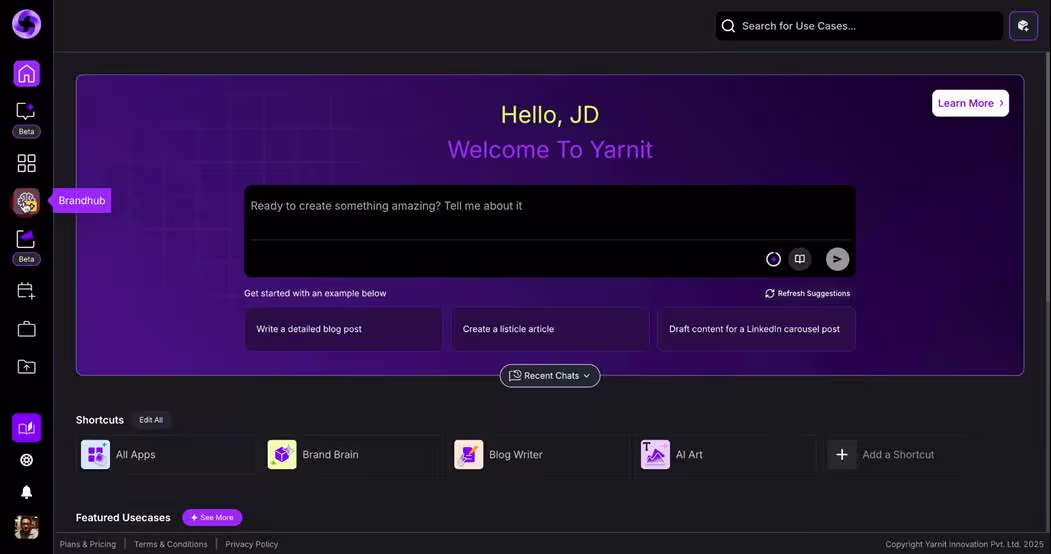The image size is (1051, 554).
Task: Open Brandhub from the sidebar
Action: [x=26, y=202]
